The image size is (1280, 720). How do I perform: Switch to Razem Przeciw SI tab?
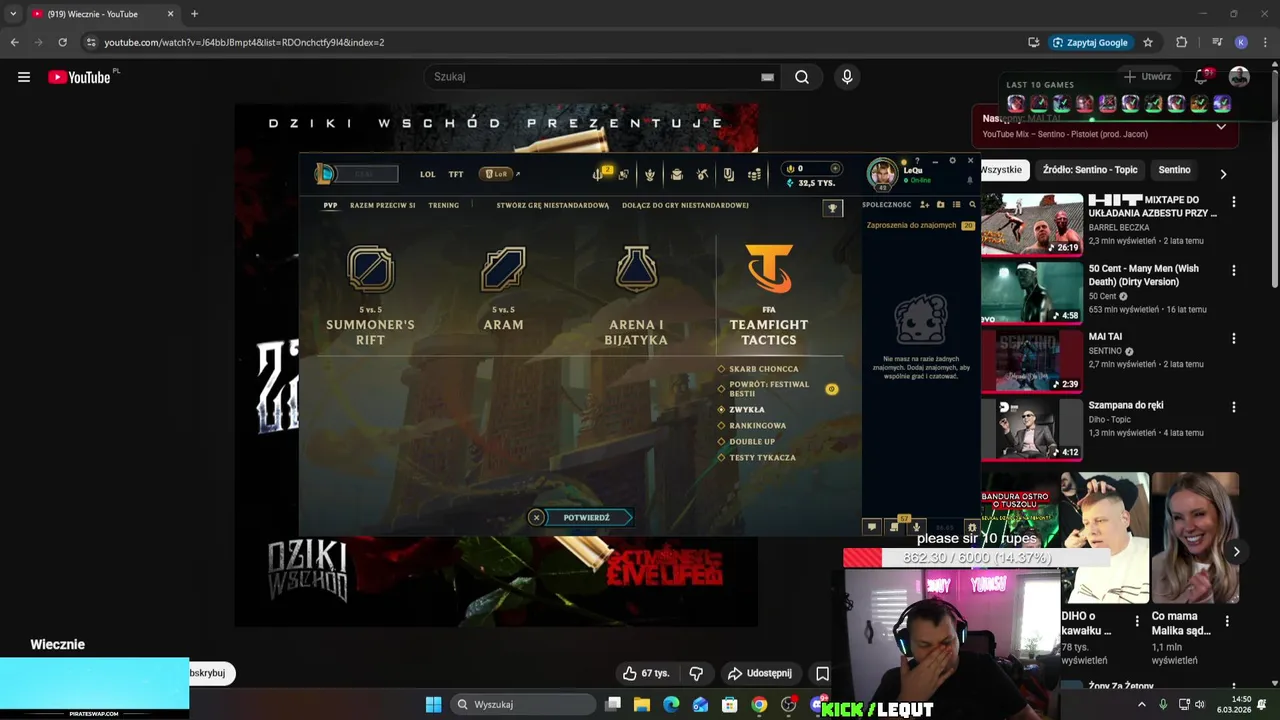coord(382,205)
